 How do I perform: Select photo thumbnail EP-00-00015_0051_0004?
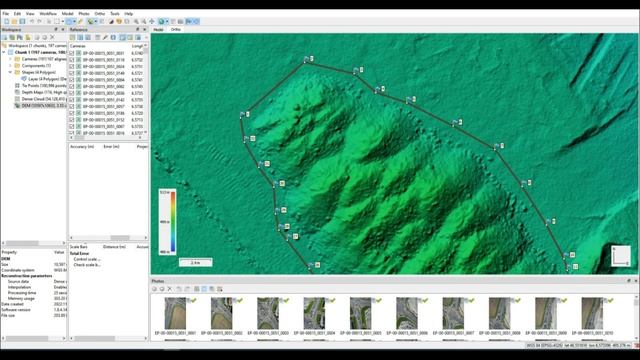click(314, 313)
